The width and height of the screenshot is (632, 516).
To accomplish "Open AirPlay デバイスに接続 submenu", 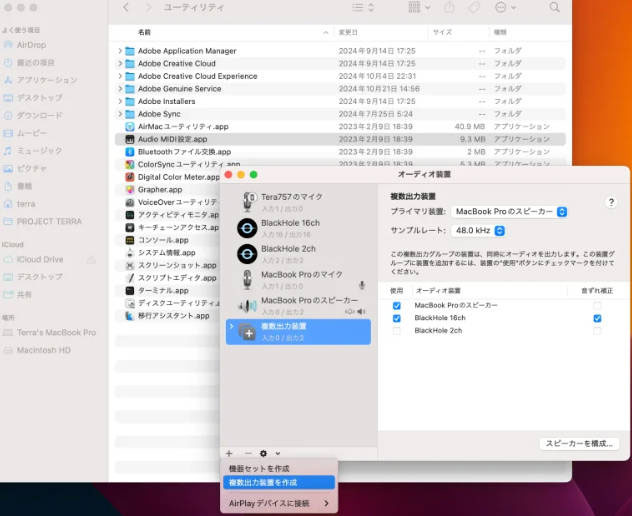I will click(x=279, y=504).
